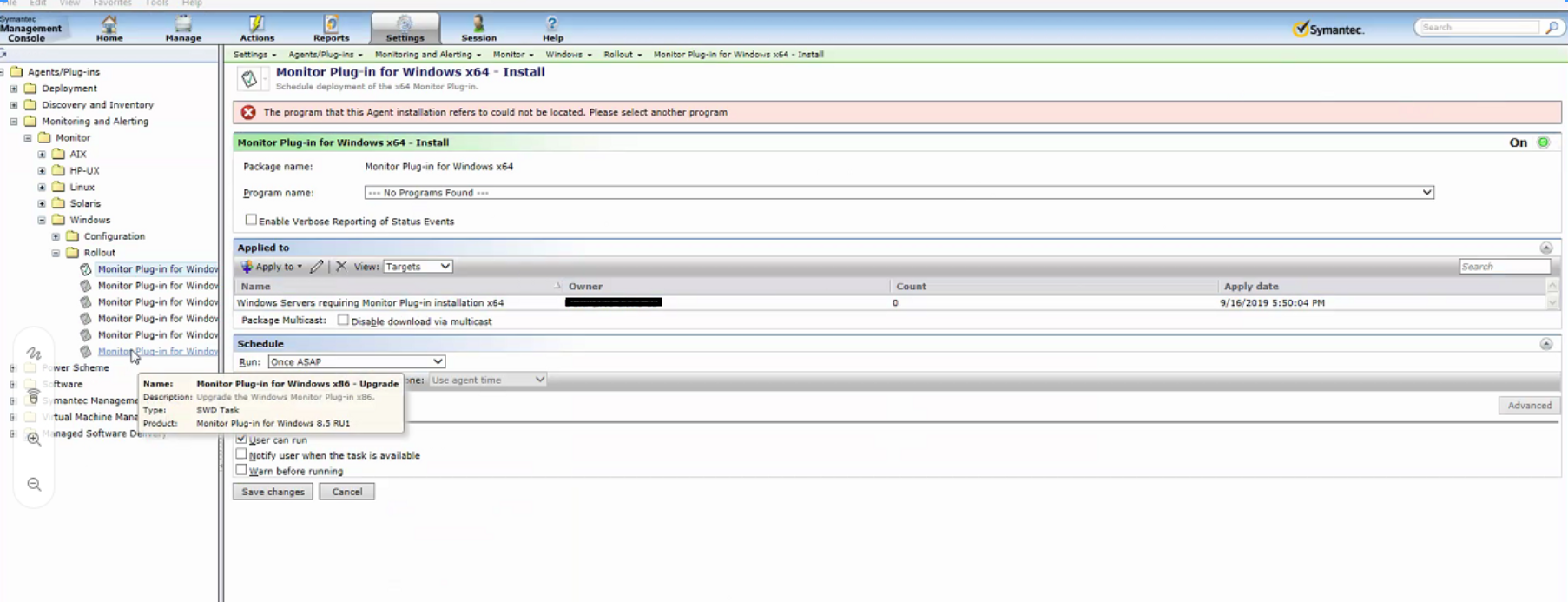Open the Agents/Plug-ins breadcrumb menu

pyautogui.click(x=326, y=54)
